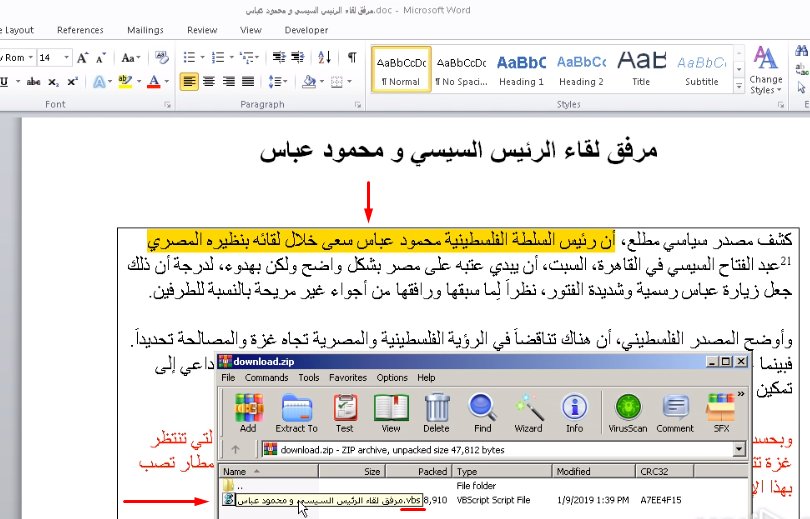Click the Add icon in WinRAR toolbar

248,413
